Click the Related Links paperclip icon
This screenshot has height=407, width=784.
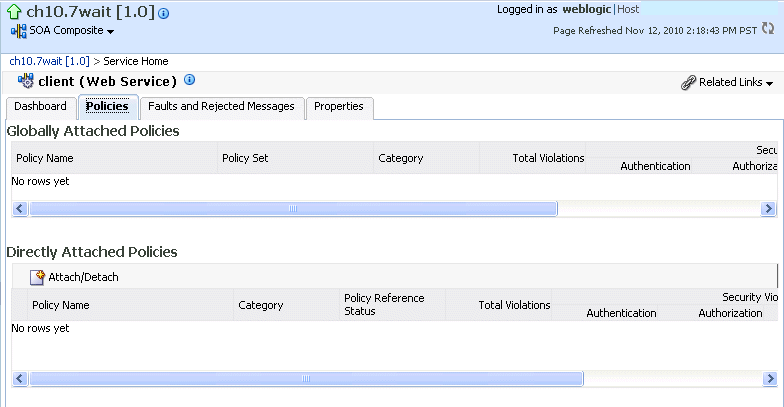pyautogui.click(x=688, y=82)
